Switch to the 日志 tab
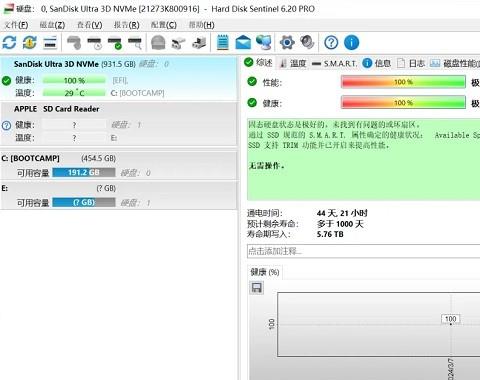Screen dimensions: 480x380 click(411, 63)
